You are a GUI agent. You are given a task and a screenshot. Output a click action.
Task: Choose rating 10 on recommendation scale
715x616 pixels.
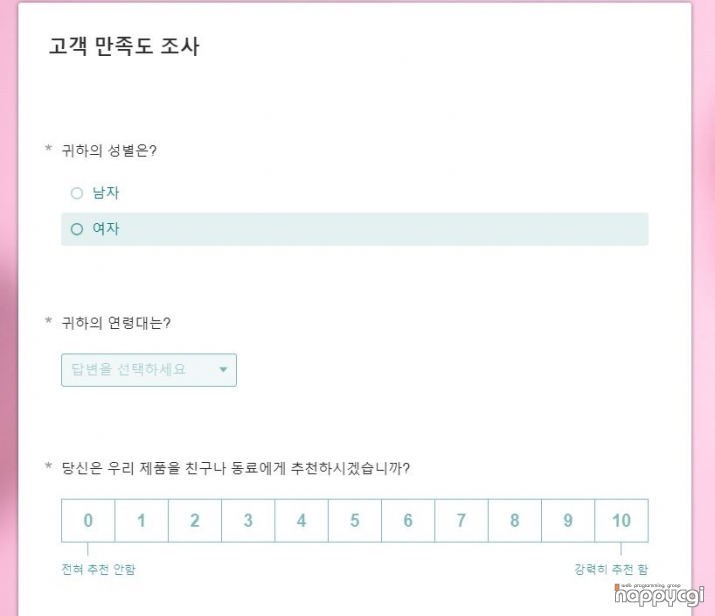[x=622, y=520]
